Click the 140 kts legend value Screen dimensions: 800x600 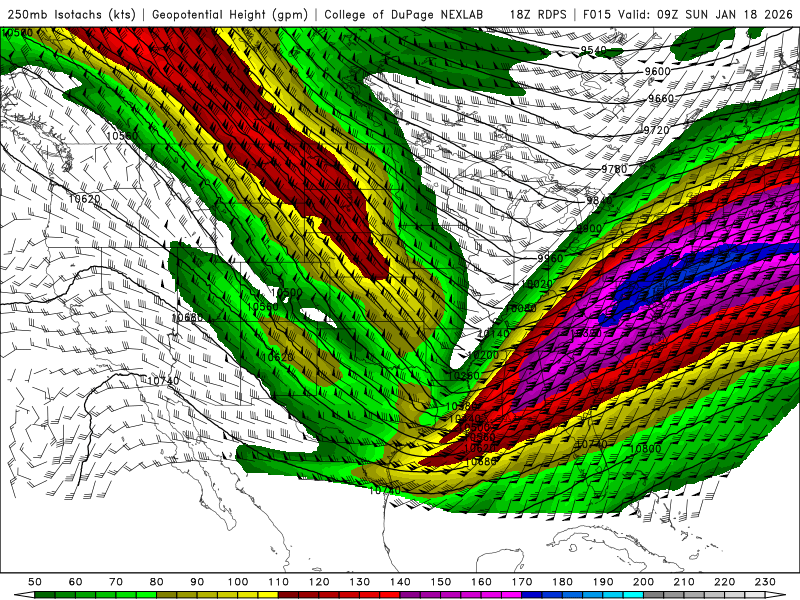400,582
